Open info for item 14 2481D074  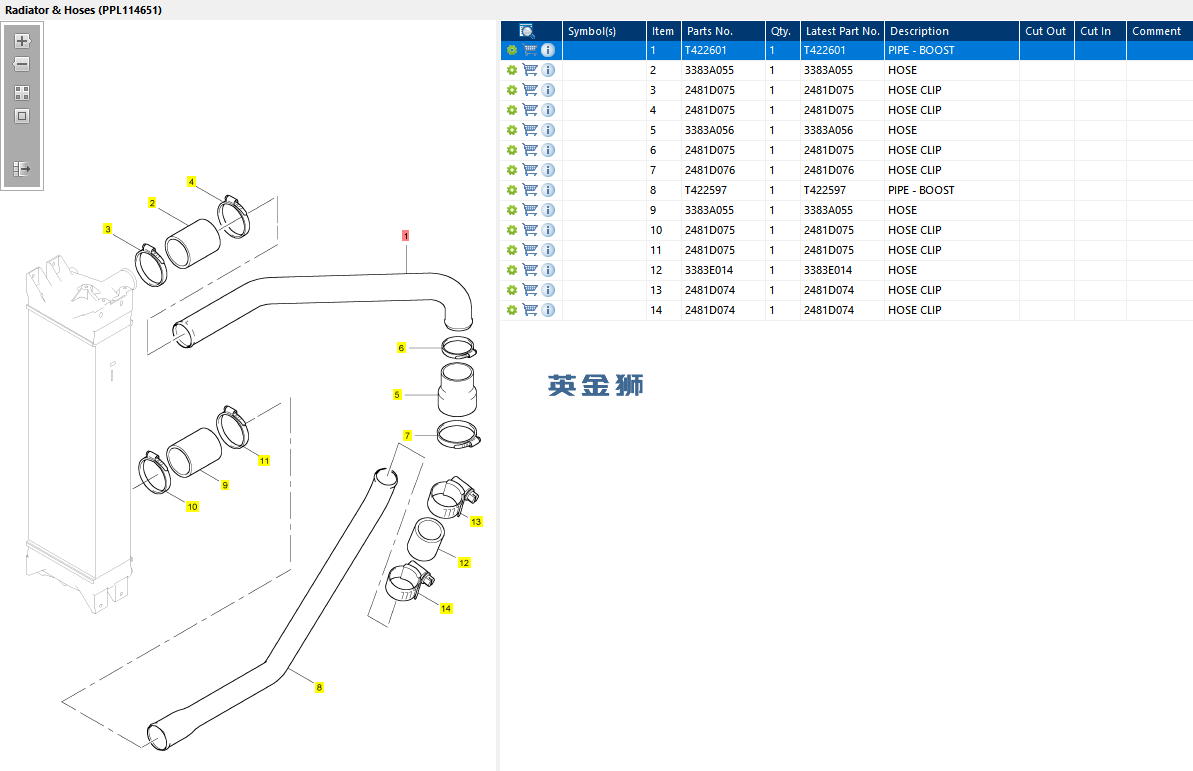click(x=548, y=310)
